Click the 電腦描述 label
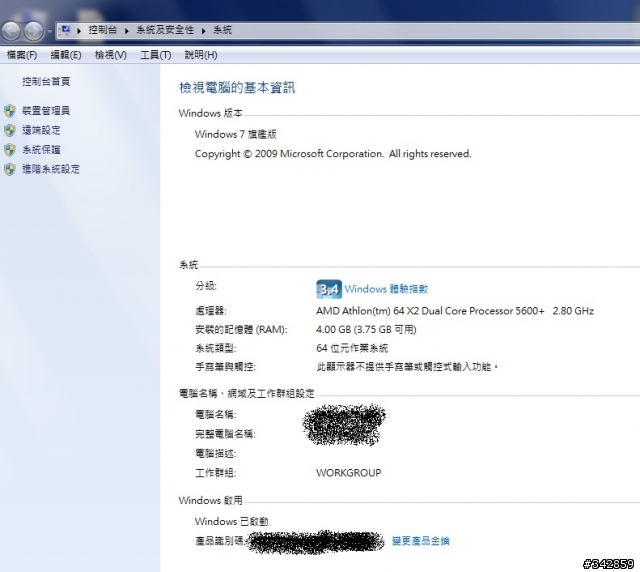640x572 pixels. (x=216, y=453)
